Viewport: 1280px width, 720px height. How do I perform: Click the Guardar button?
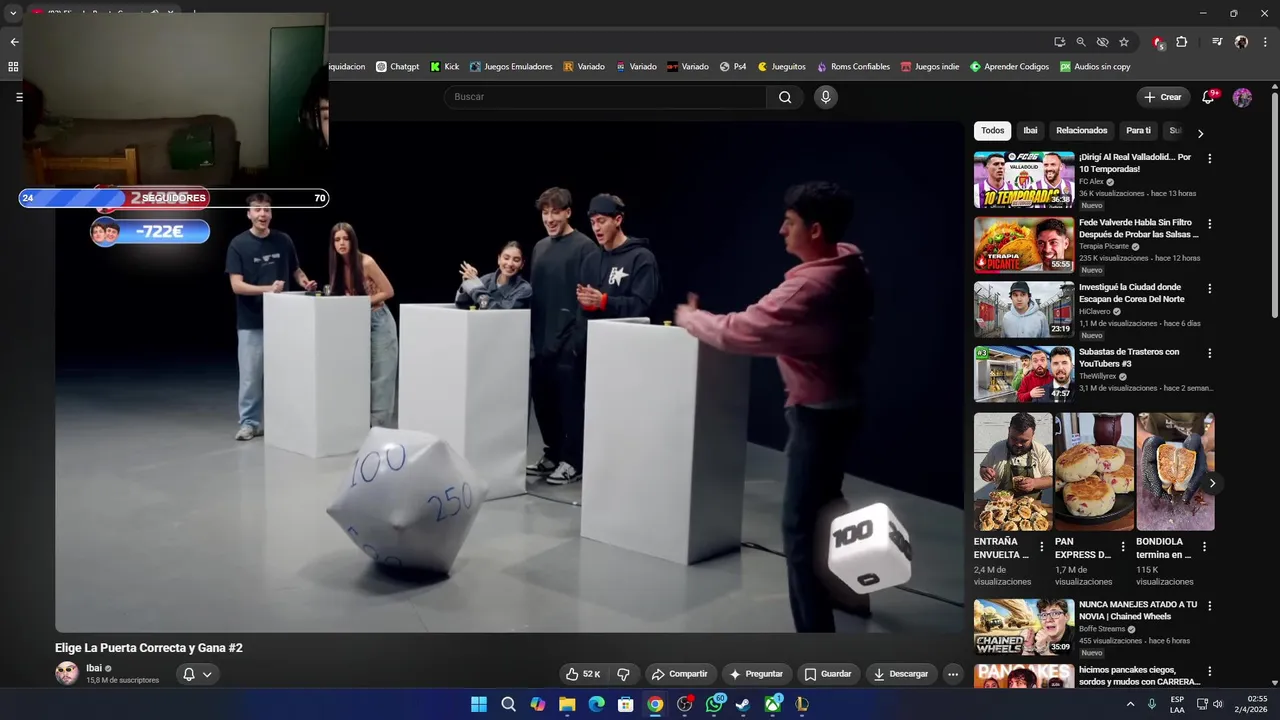click(x=828, y=674)
